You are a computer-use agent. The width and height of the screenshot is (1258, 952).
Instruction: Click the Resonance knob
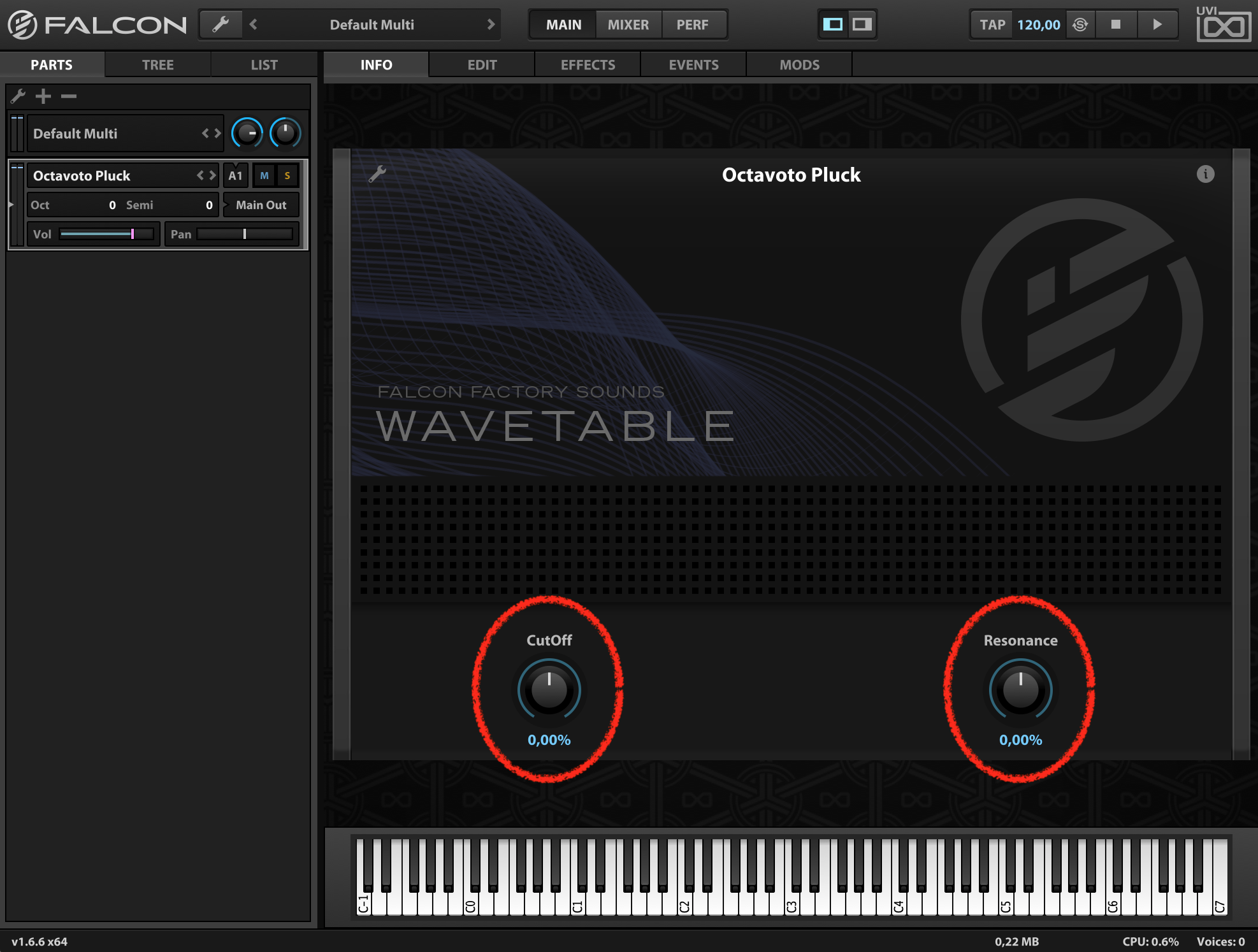1020,689
